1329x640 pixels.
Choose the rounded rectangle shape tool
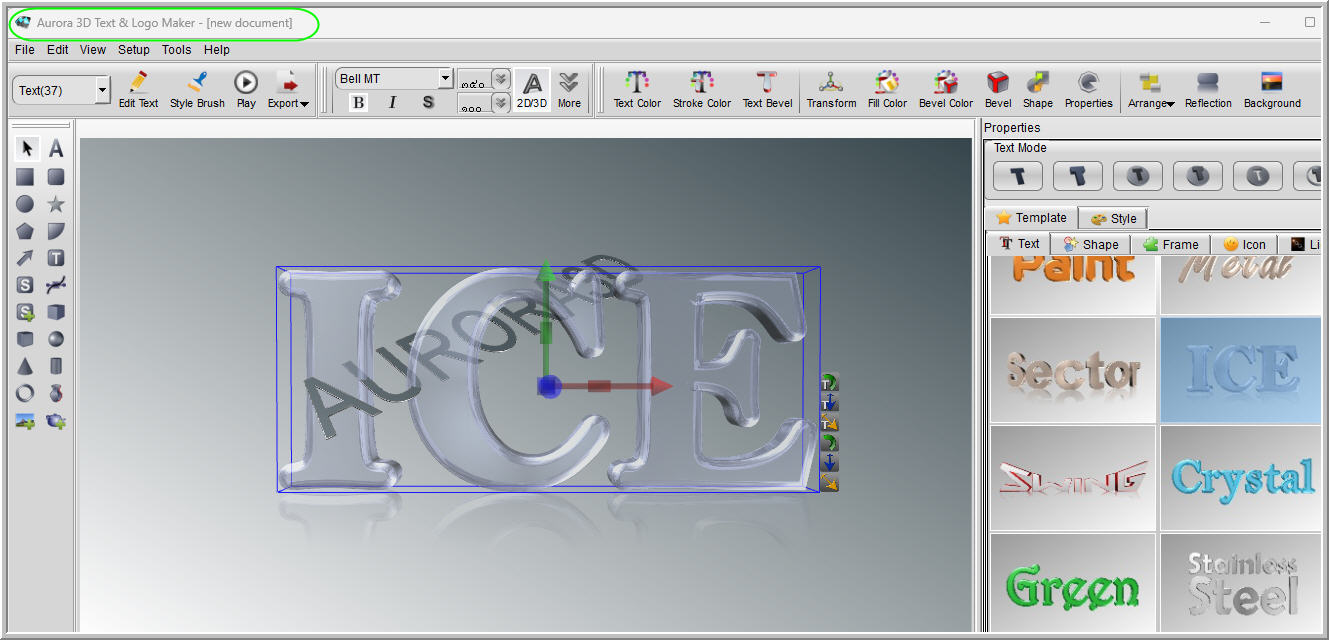(x=56, y=177)
